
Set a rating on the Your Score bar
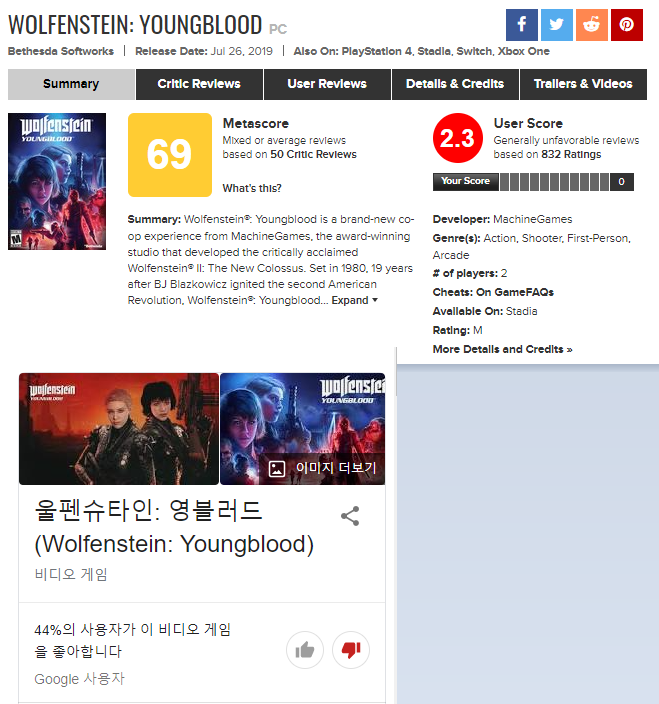pyautogui.click(x=555, y=182)
